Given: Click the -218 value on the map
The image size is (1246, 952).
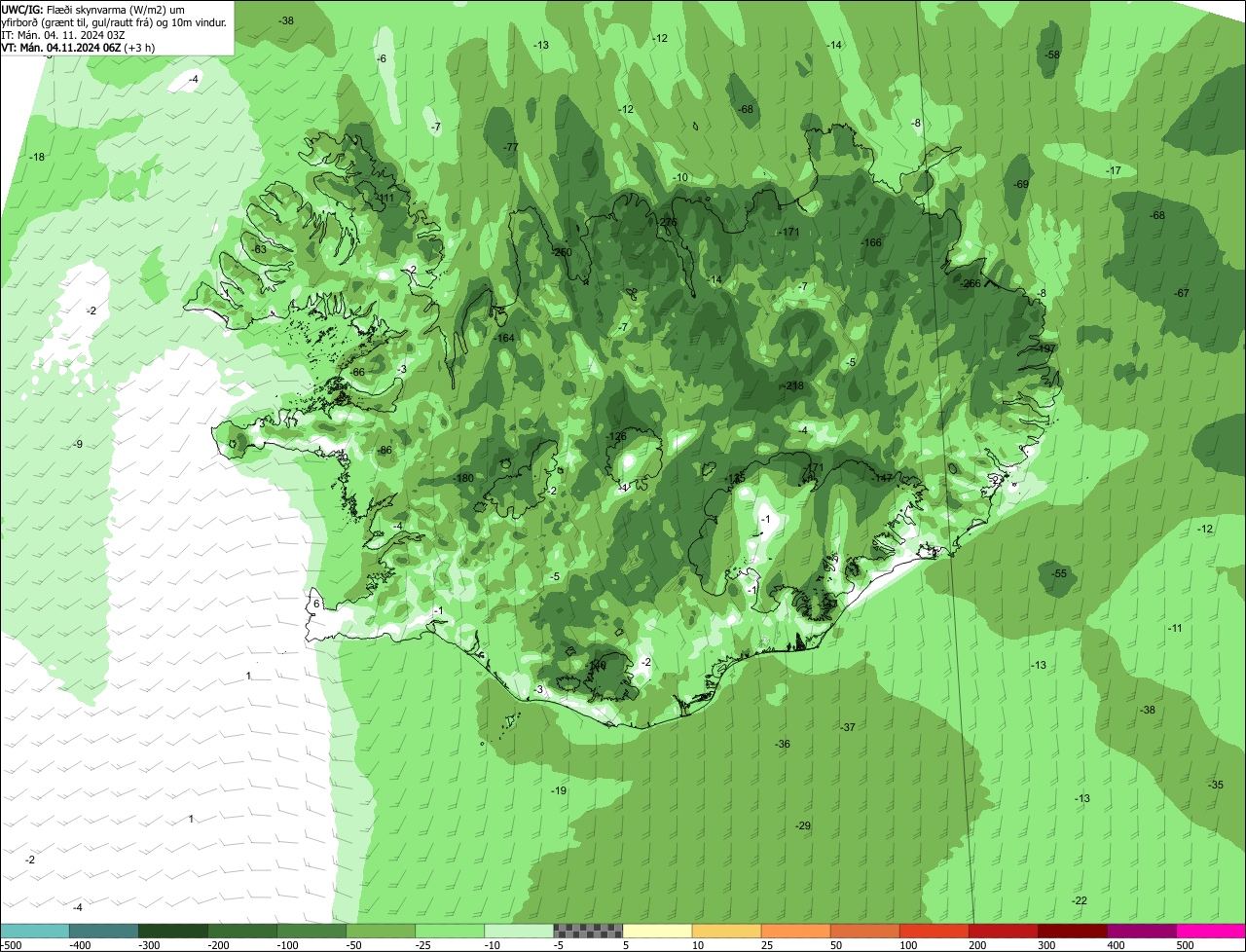Looking at the screenshot, I should point(794,386).
